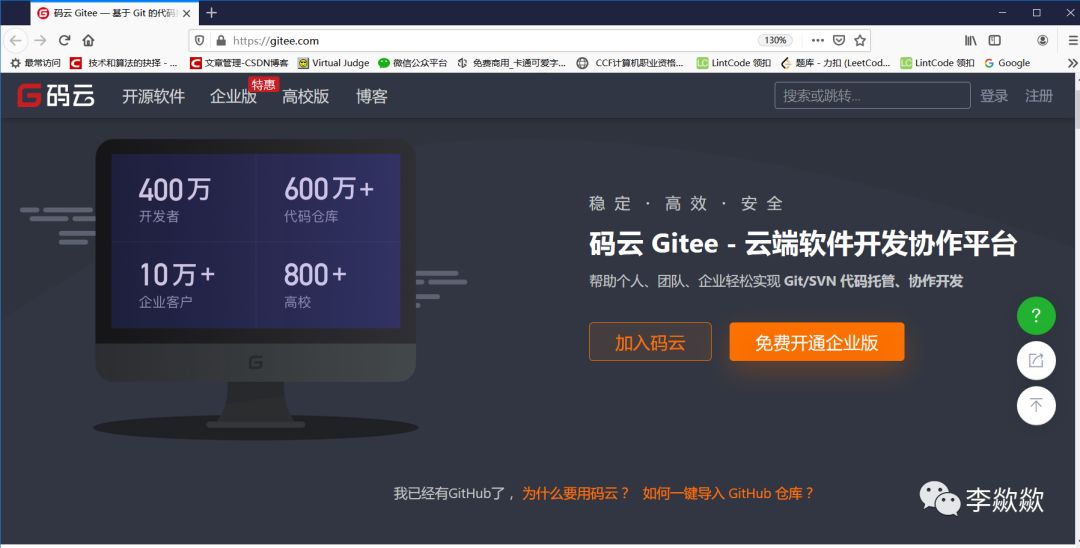Bookmark this page with the star
The height and width of the screenshot is (548, 1080).
[860, 41]
